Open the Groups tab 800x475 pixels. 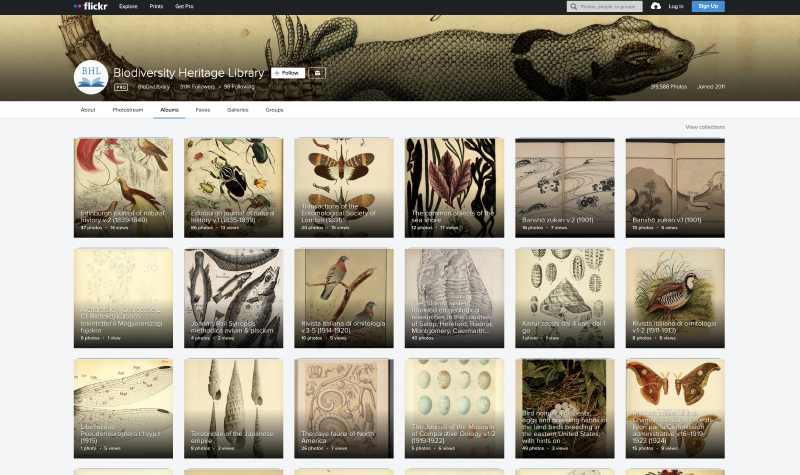[274, 109]
